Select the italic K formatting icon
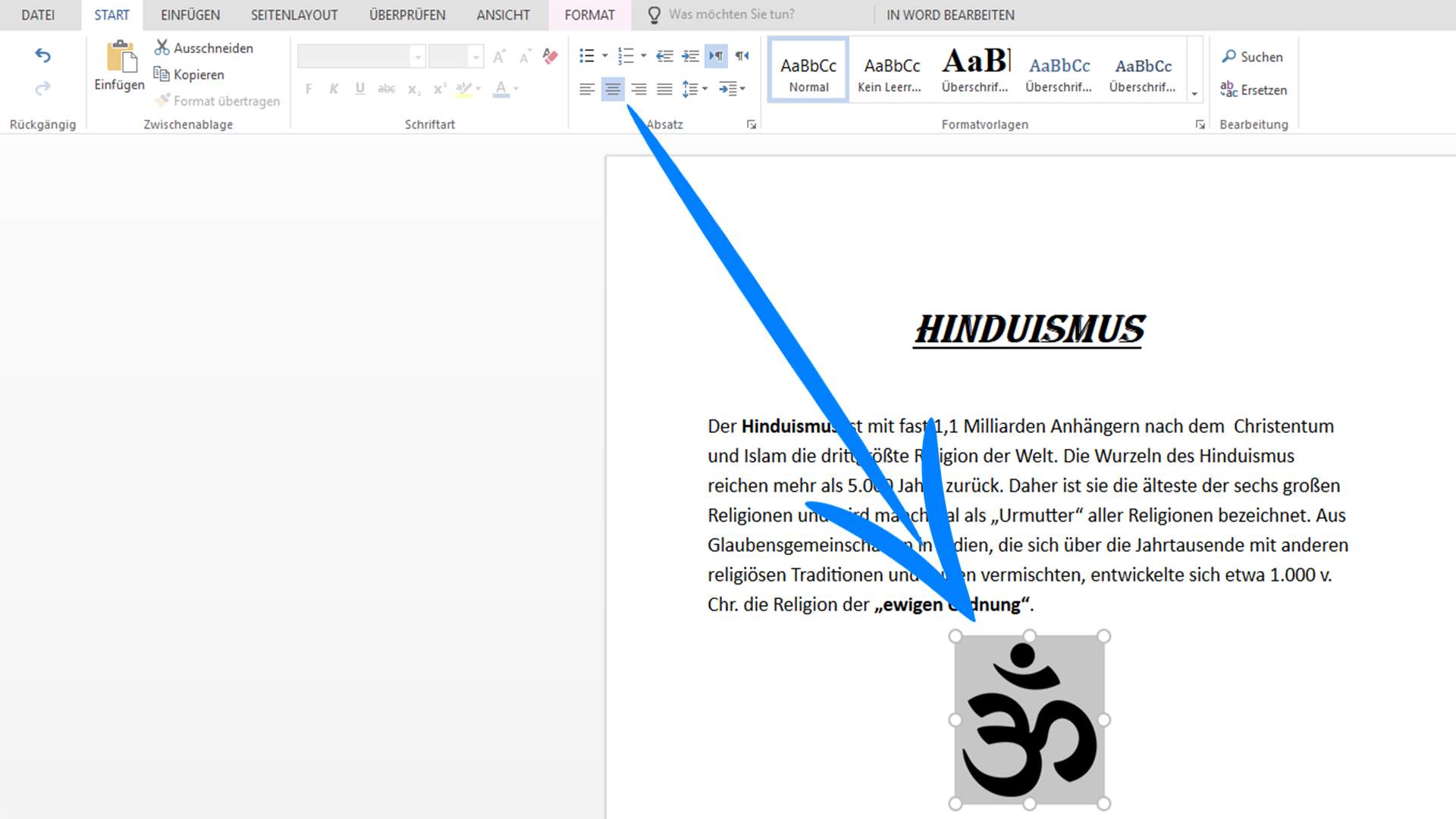Screen dimensions: 1456x819 point(334,89)
